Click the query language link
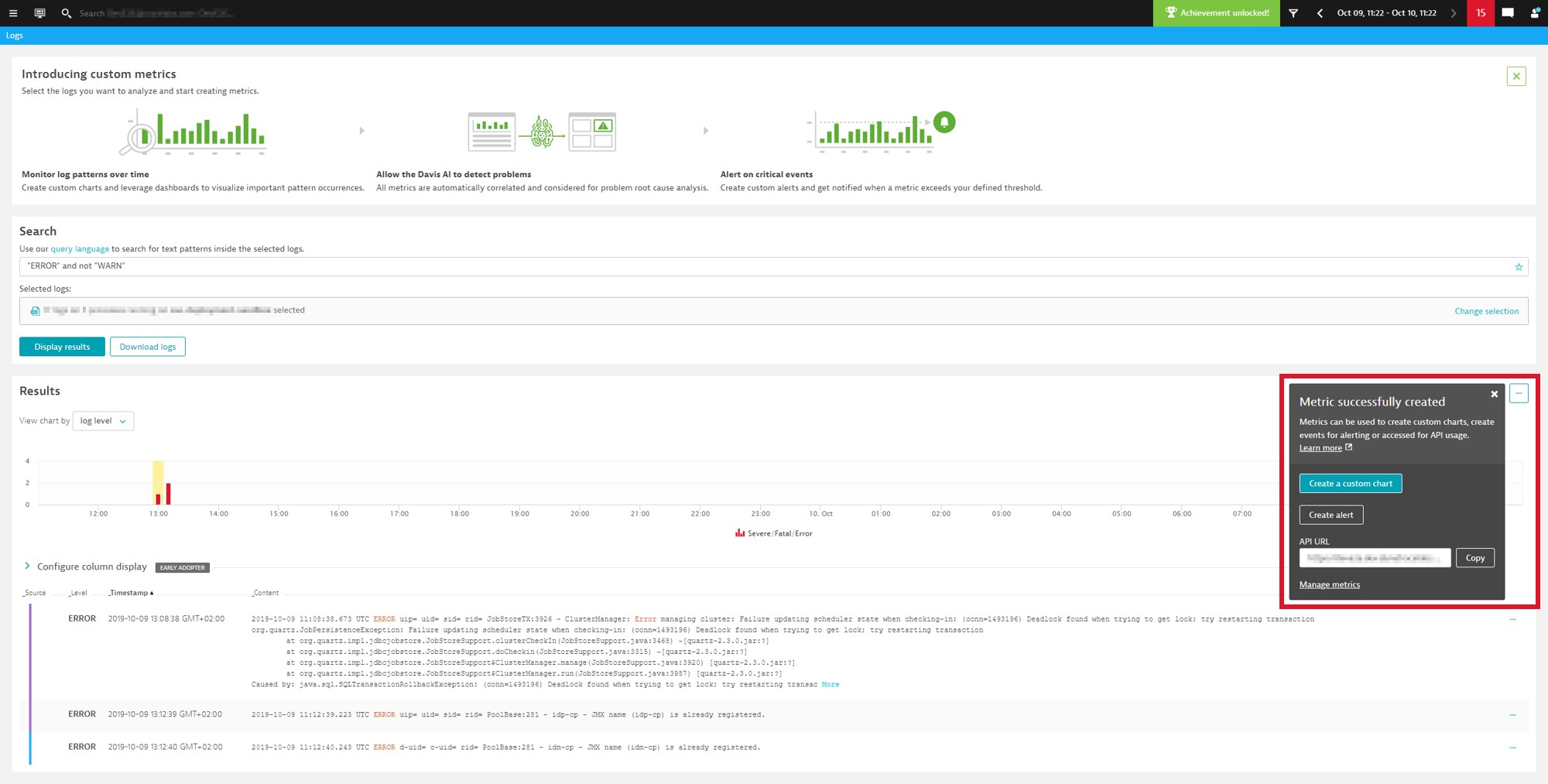The image size is (1548, 784). (x=80, y=249)
